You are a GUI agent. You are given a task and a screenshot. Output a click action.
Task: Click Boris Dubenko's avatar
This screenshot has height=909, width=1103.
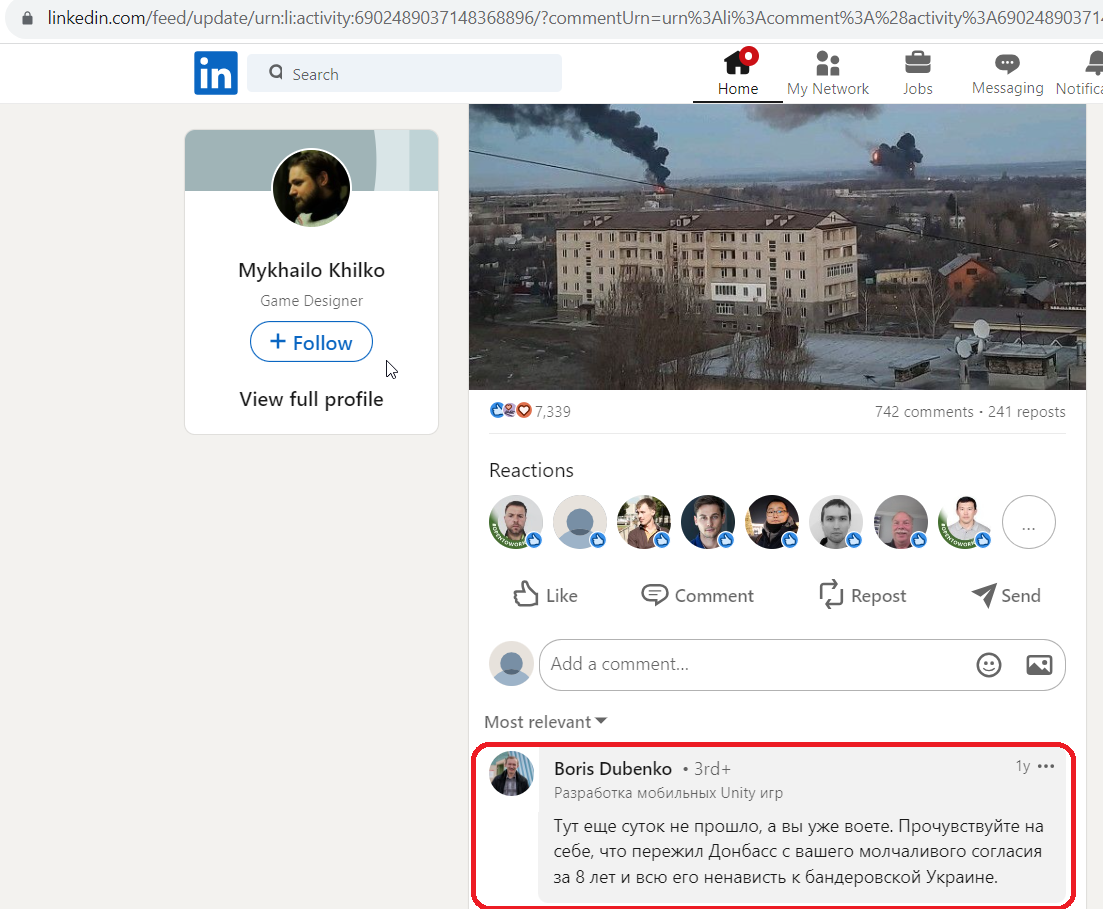511,773
